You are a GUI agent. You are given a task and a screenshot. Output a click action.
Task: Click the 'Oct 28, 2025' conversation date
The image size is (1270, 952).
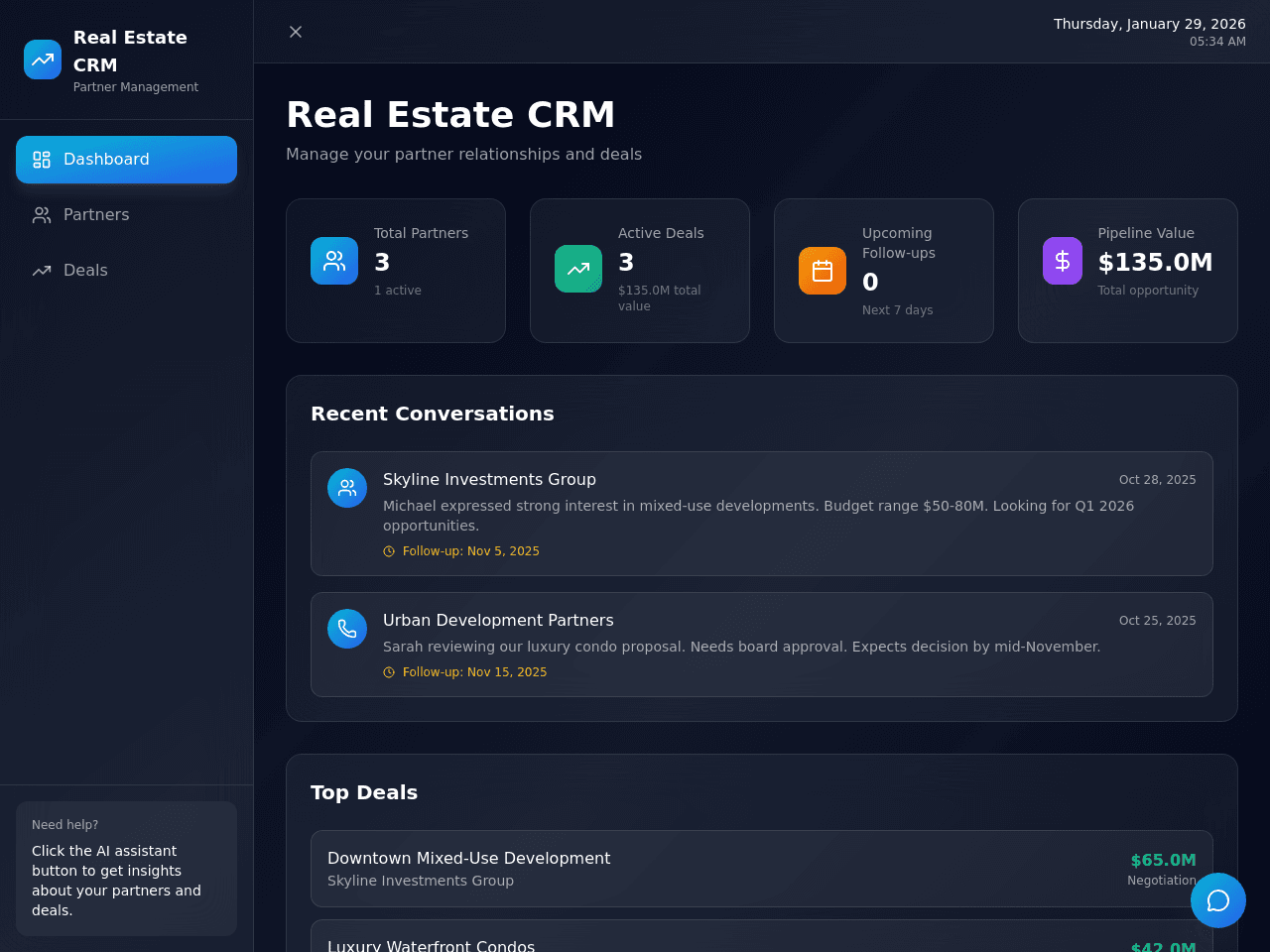[x=1158, y=480]
